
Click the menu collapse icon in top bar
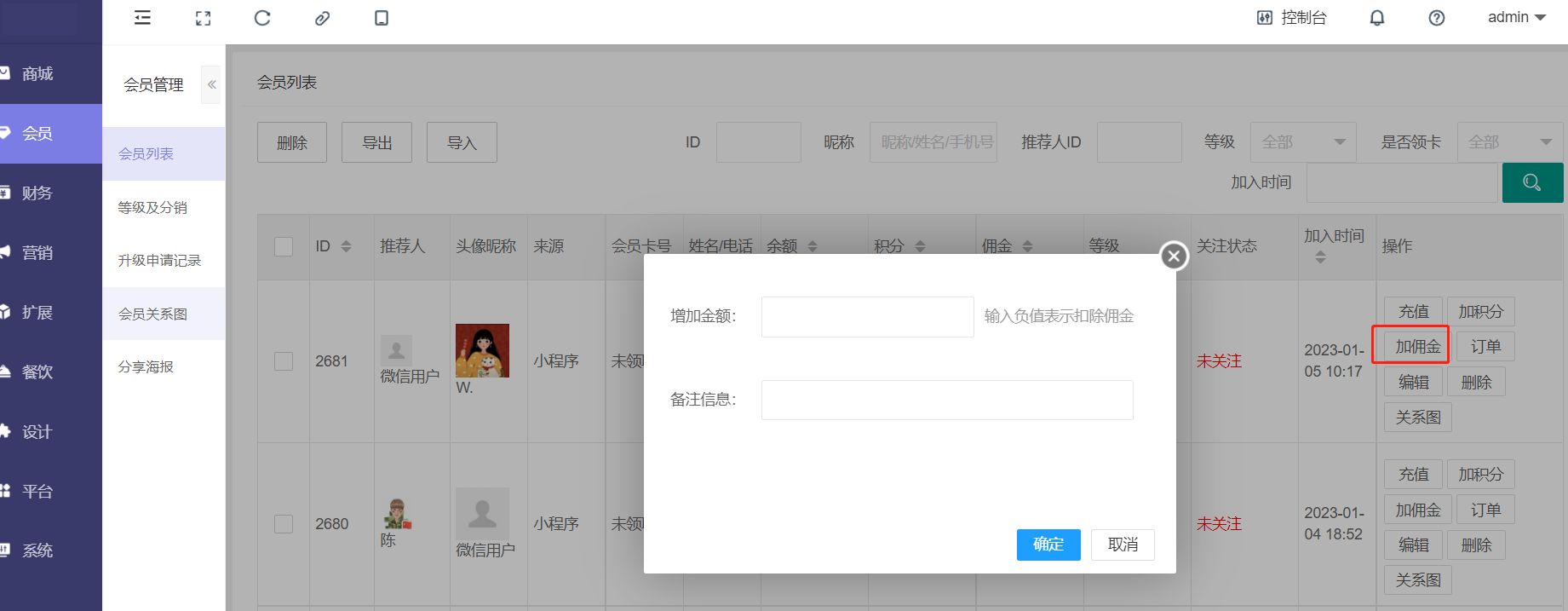142,18
